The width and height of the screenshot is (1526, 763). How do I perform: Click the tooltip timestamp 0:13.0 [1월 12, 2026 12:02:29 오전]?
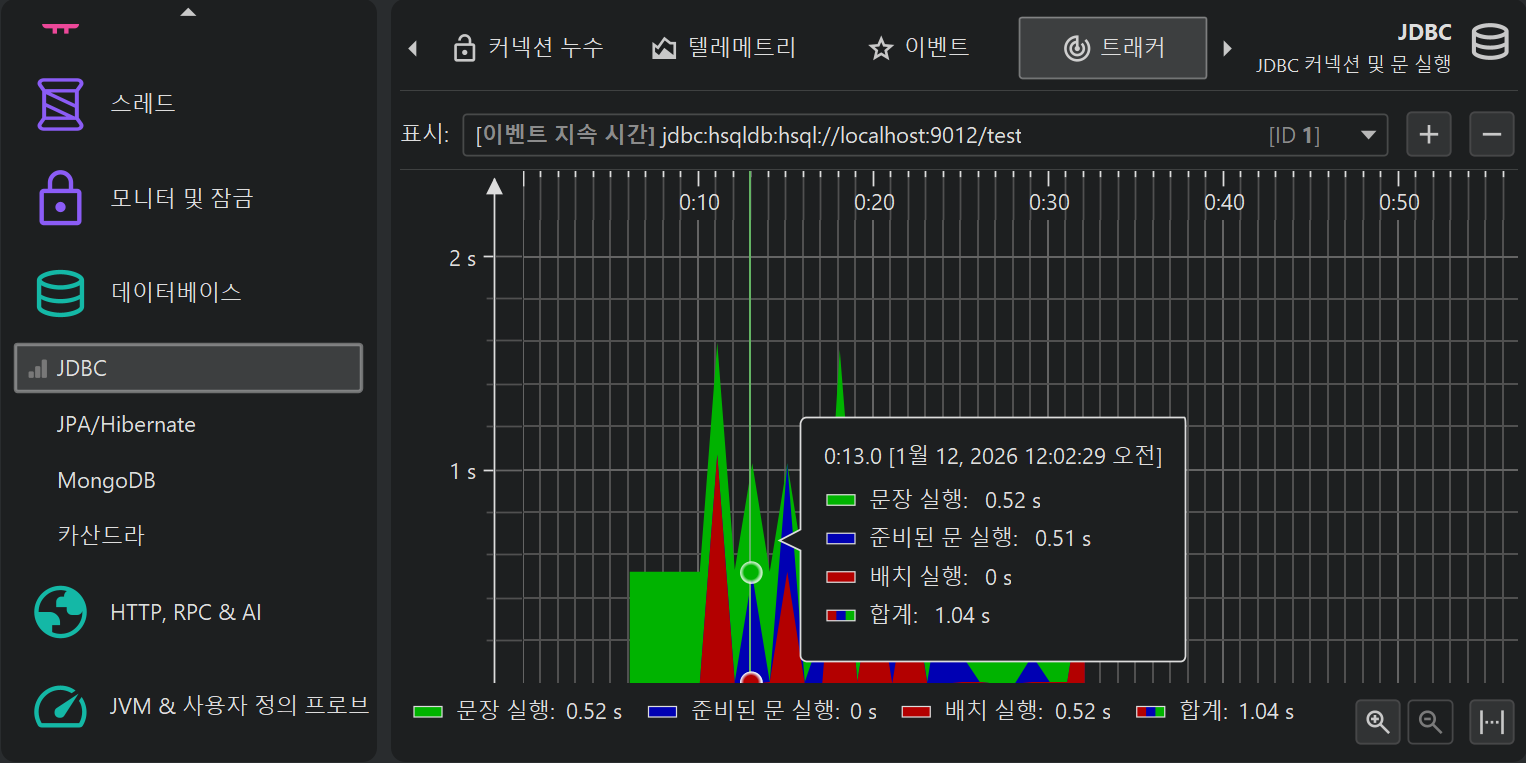click(992, 457)
